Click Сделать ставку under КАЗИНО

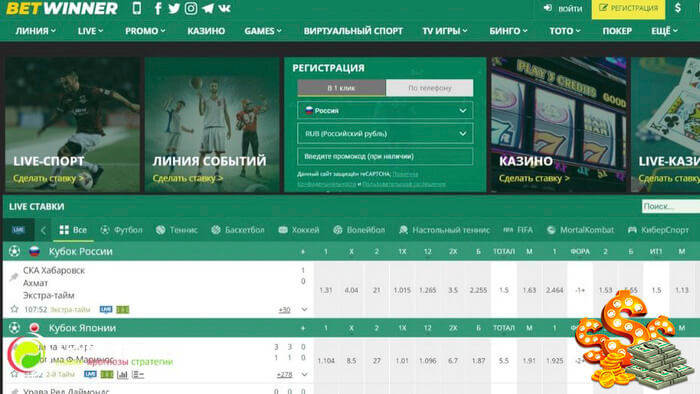534,178
